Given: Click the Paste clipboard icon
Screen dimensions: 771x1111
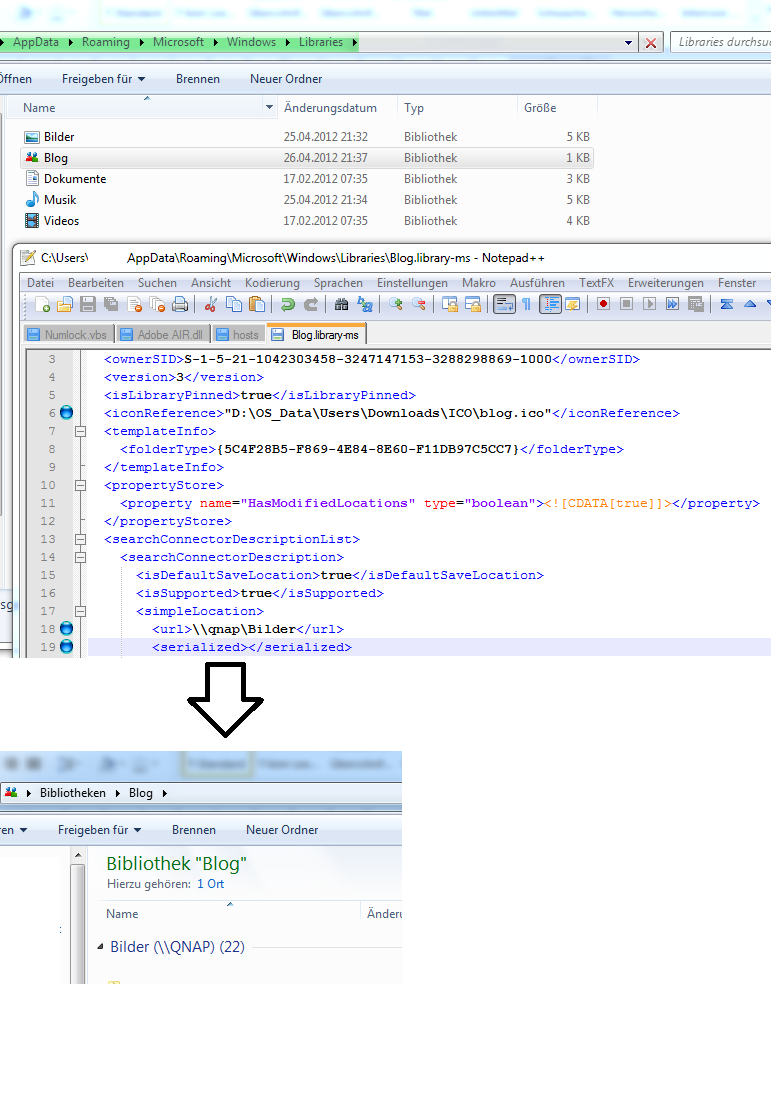Looking at the screenshot, I should pyautogui.click(x=257, y=305).
